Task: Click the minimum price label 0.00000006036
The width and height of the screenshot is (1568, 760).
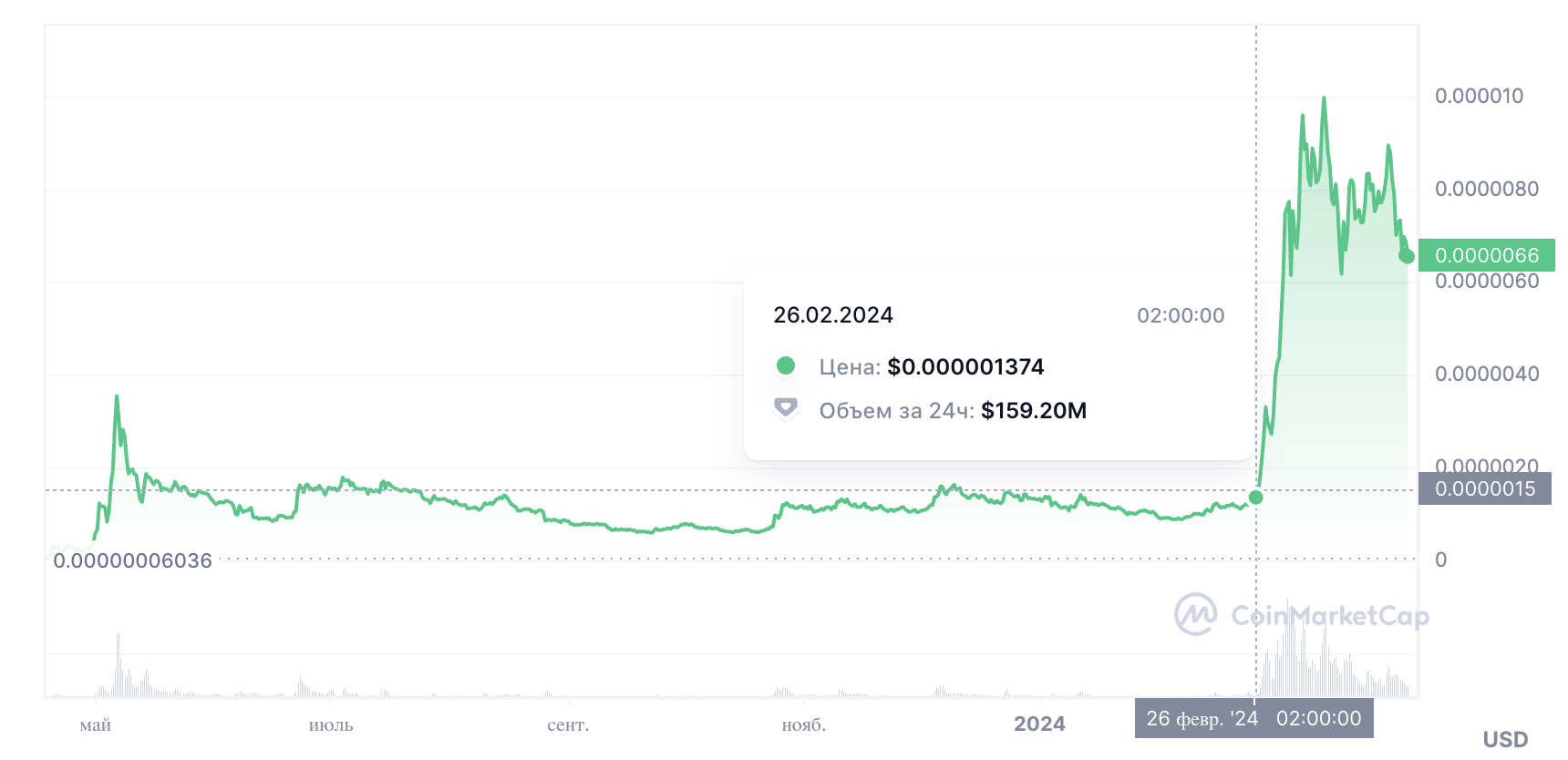Action: 133,560
